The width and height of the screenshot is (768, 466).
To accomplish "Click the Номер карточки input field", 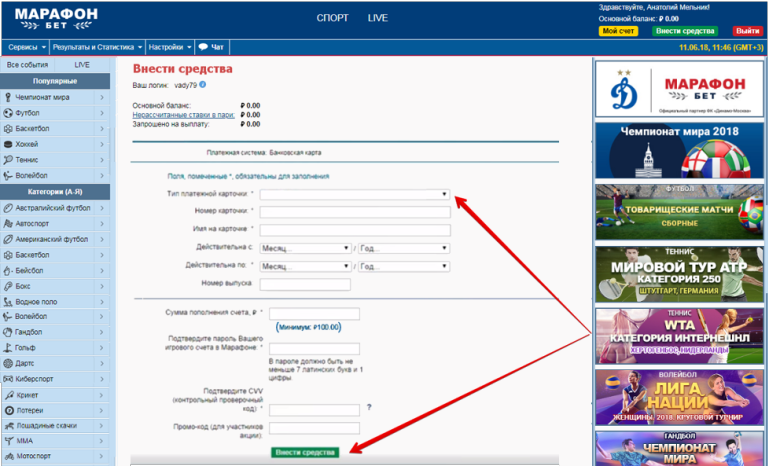I will [x=355, y=212].
